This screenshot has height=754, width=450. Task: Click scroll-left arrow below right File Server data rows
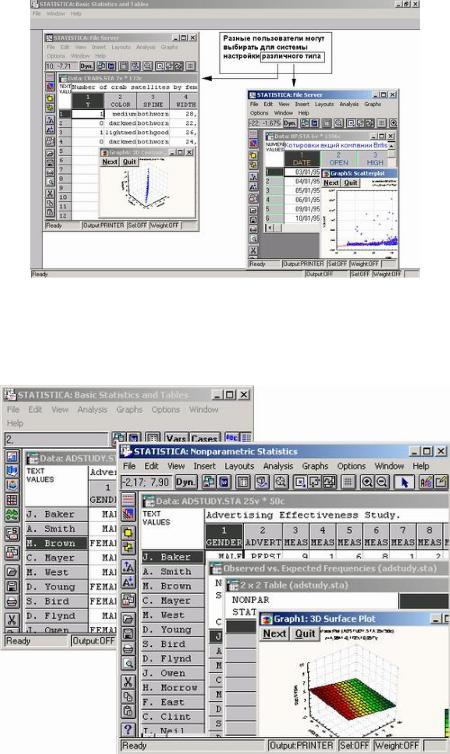click(x=269, y=227)
